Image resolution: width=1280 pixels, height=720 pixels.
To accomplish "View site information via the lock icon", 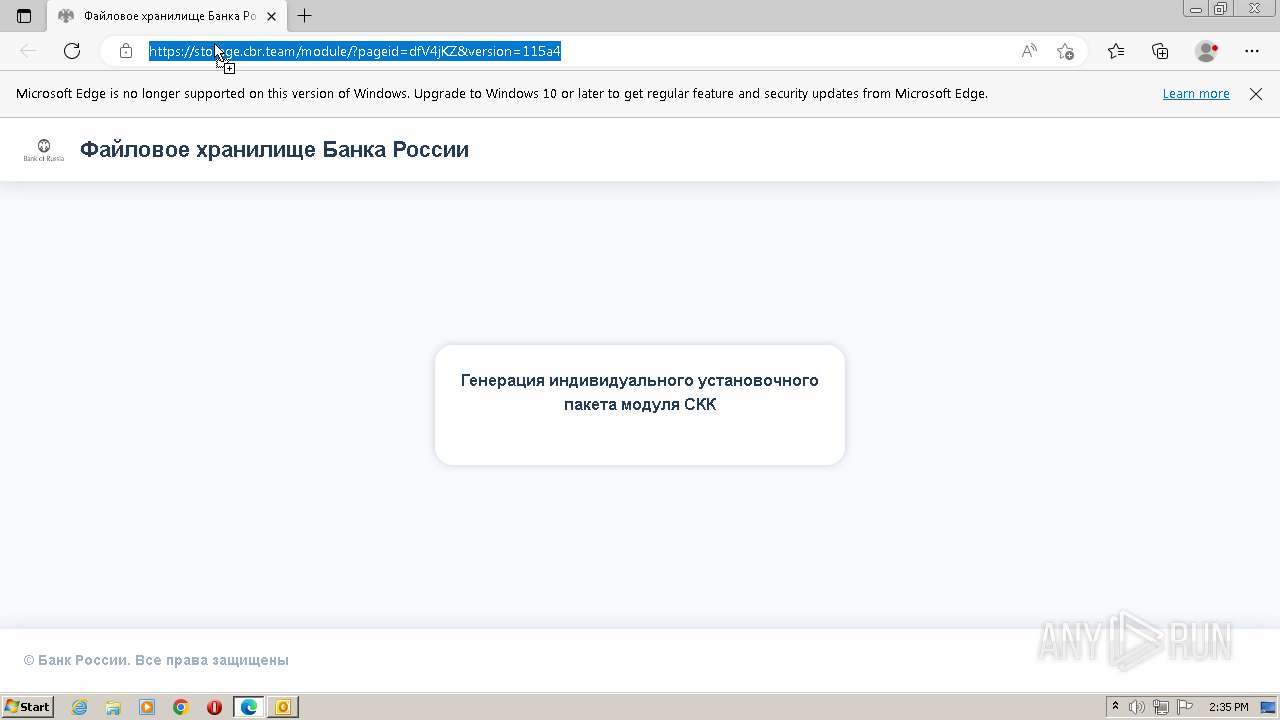I will tap(126, 51).
